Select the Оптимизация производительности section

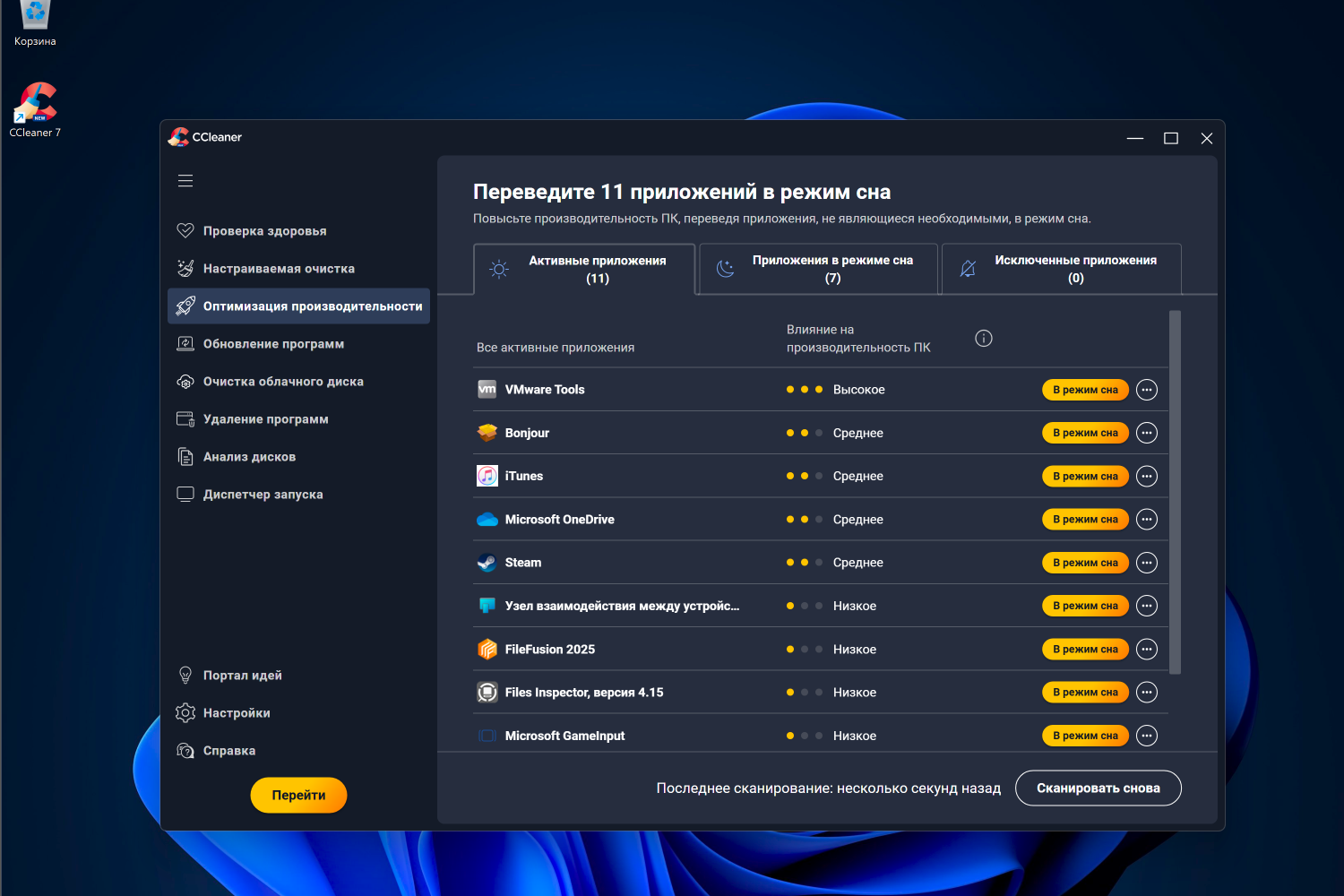tap(298, 306)
